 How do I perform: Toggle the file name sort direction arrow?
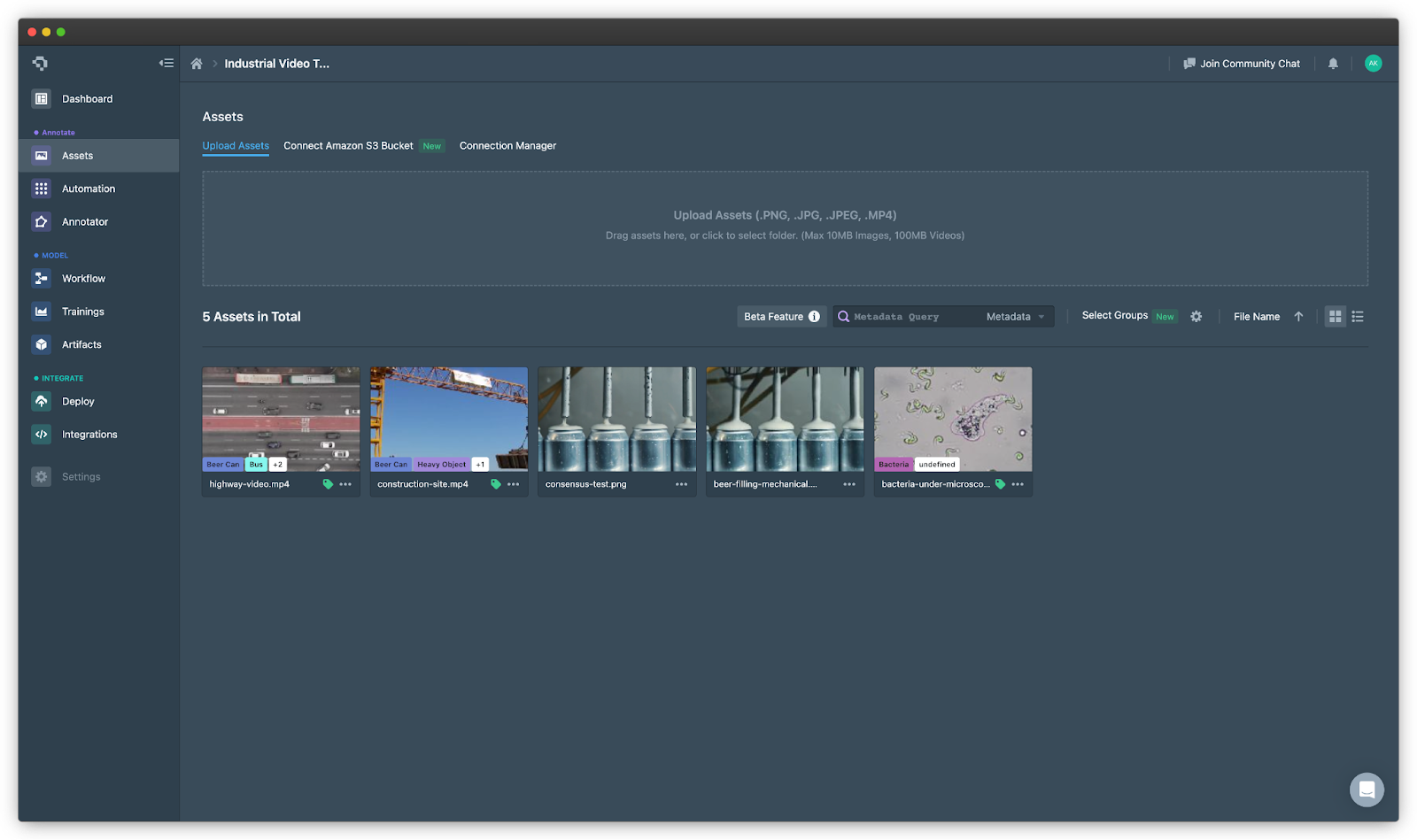click(1298, 316)
